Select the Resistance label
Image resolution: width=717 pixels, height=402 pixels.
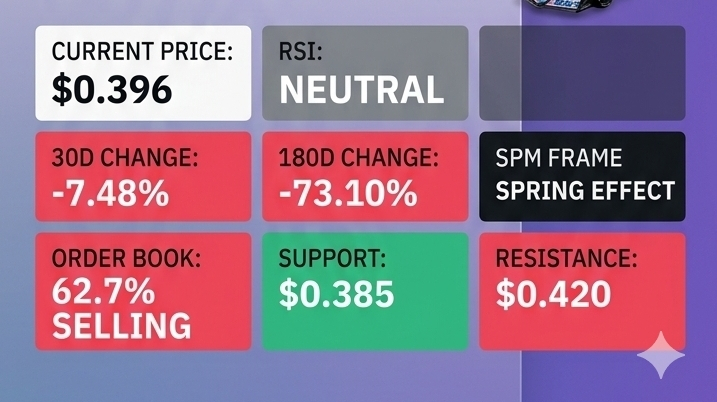click(x=566, y=259)
